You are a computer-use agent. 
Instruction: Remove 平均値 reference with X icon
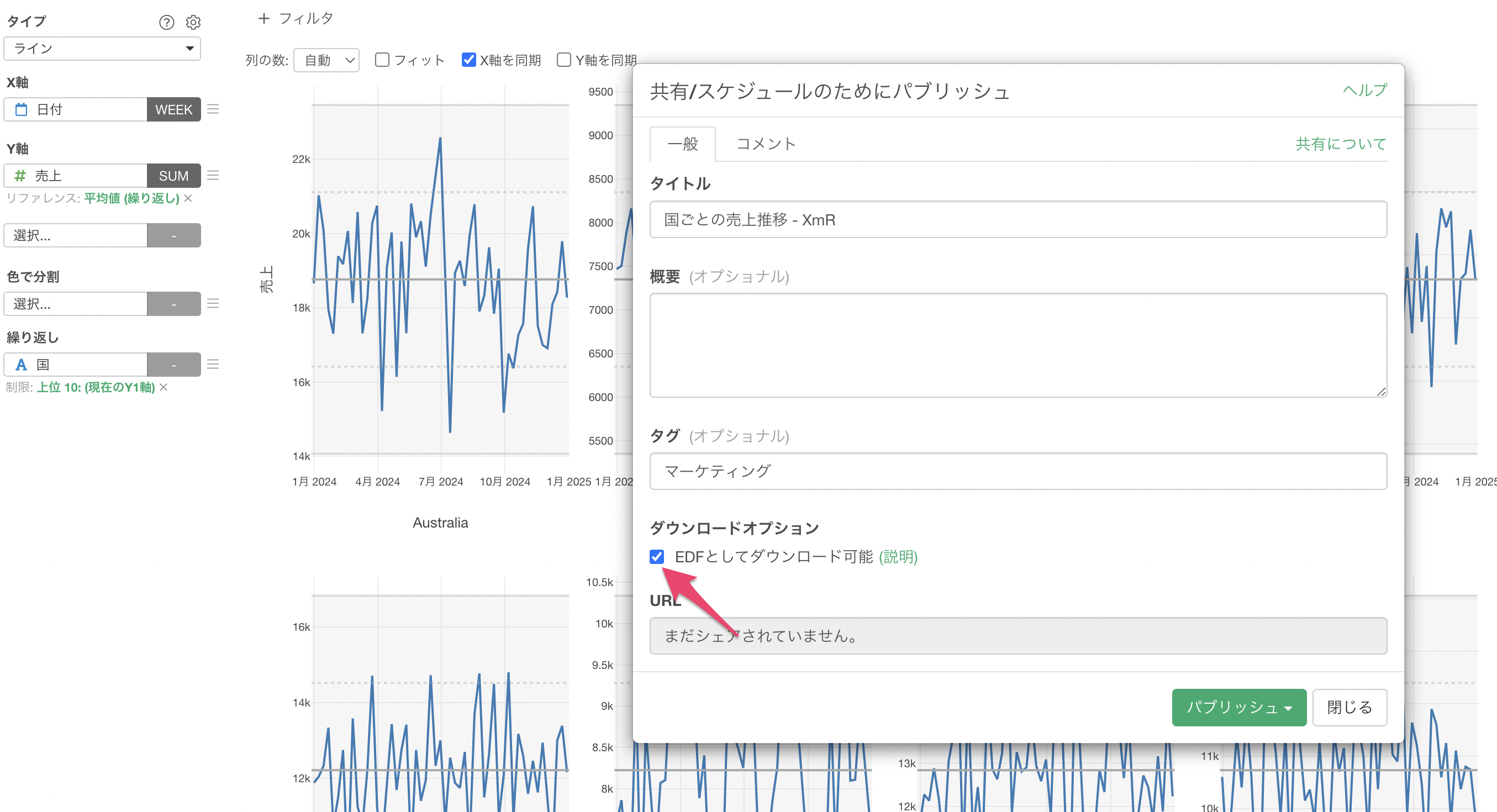(188, 198)
